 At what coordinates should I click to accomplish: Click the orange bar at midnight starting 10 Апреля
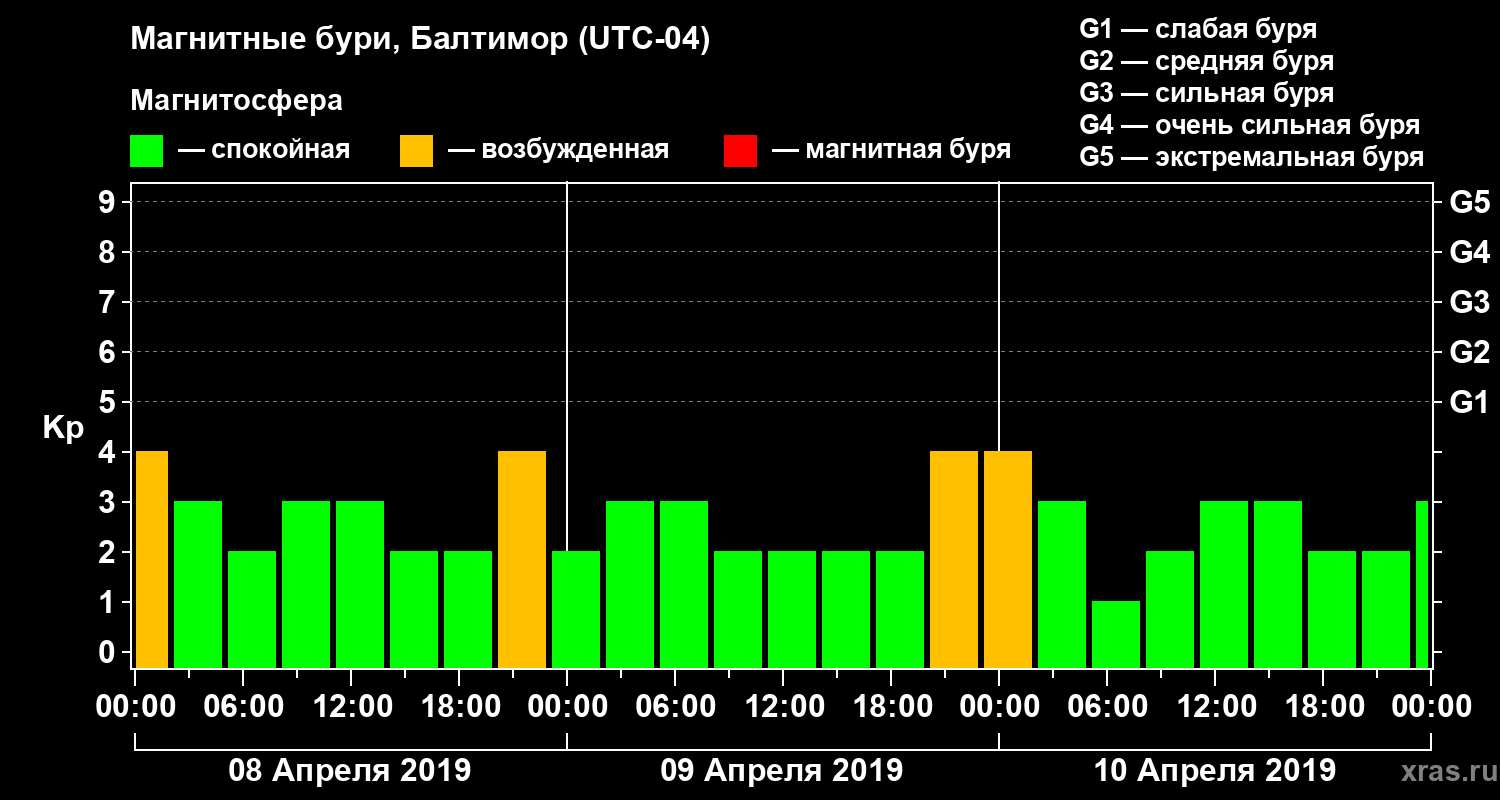point(1008,559)
